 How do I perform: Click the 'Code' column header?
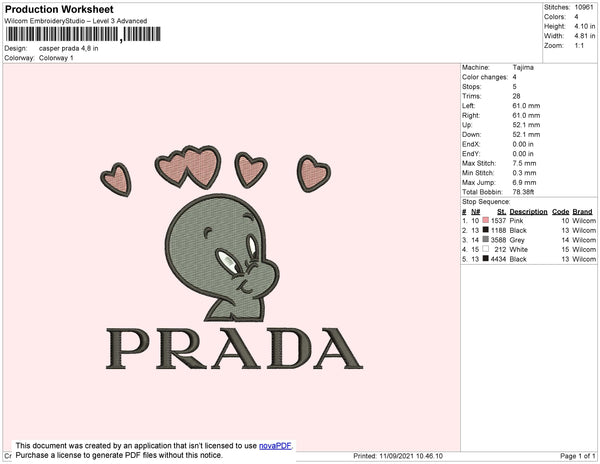click(x=561, y=212)
